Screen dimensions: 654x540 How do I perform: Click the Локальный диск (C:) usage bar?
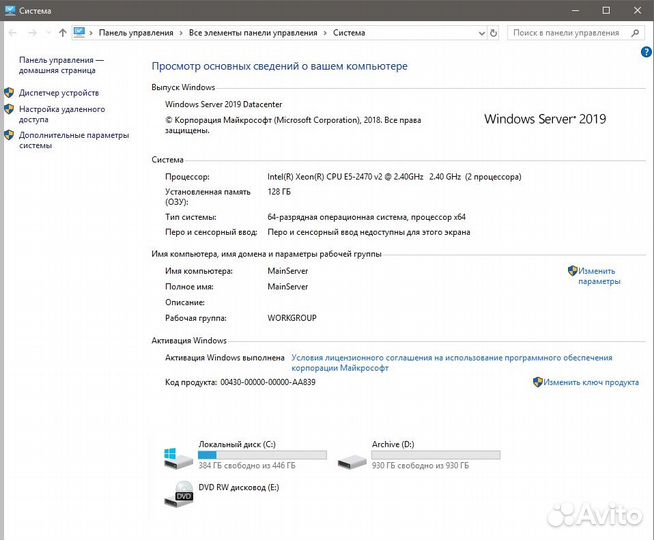click(262, 455)
